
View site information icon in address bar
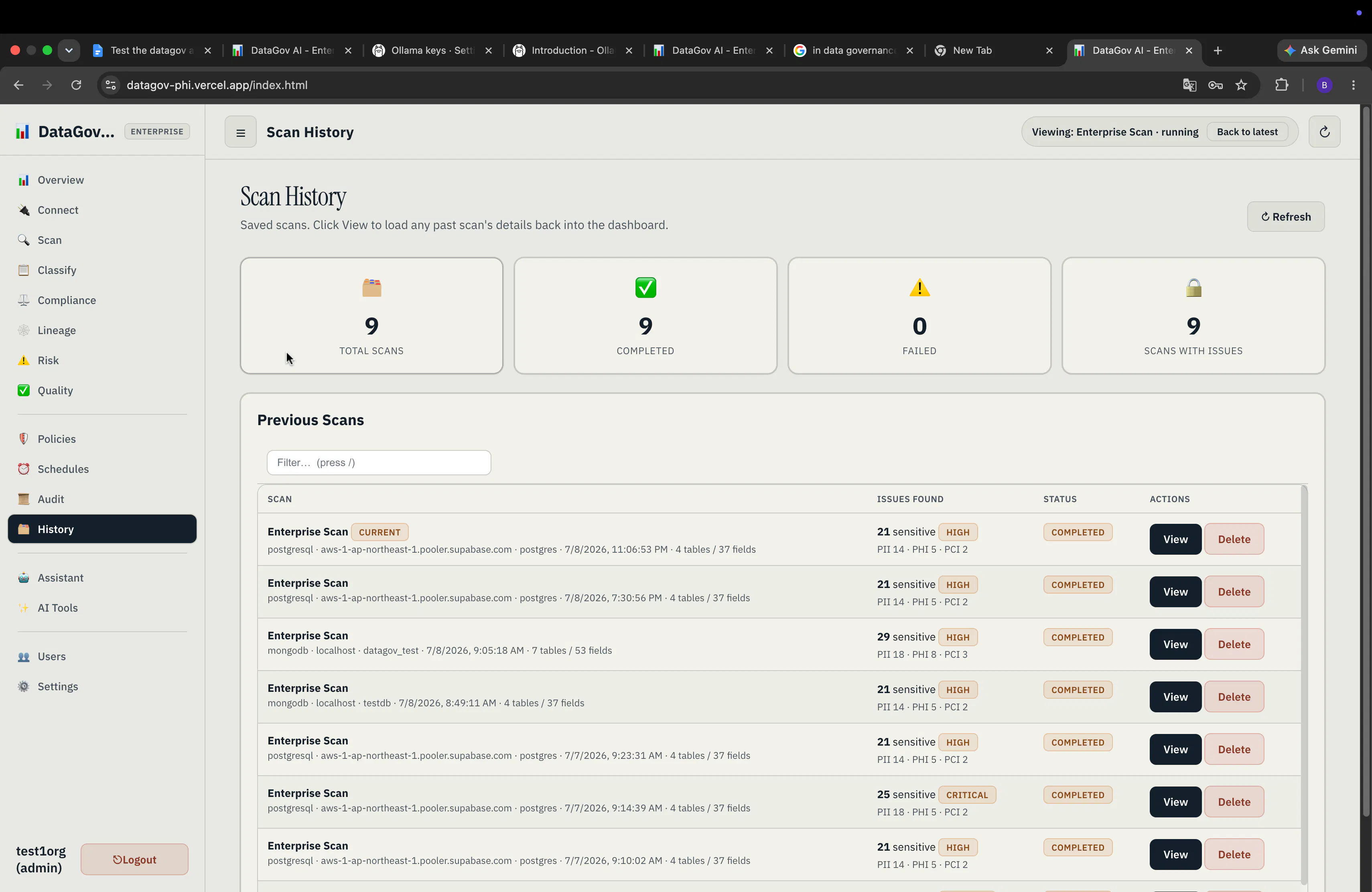click(111, 85)
